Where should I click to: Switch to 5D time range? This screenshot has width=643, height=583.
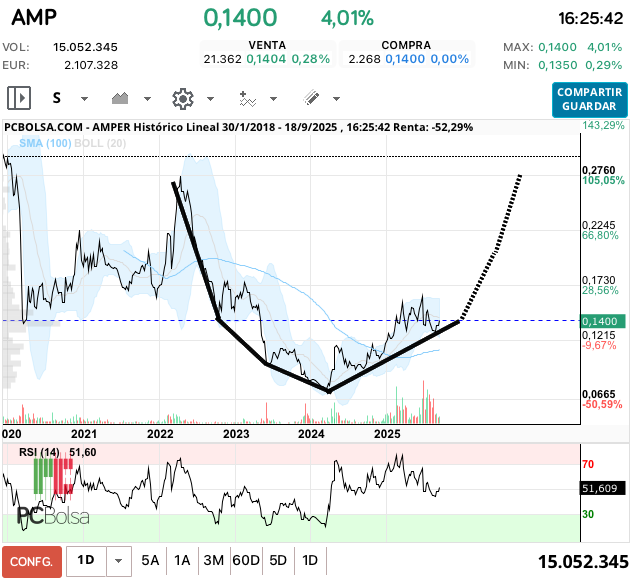(278, 560)
